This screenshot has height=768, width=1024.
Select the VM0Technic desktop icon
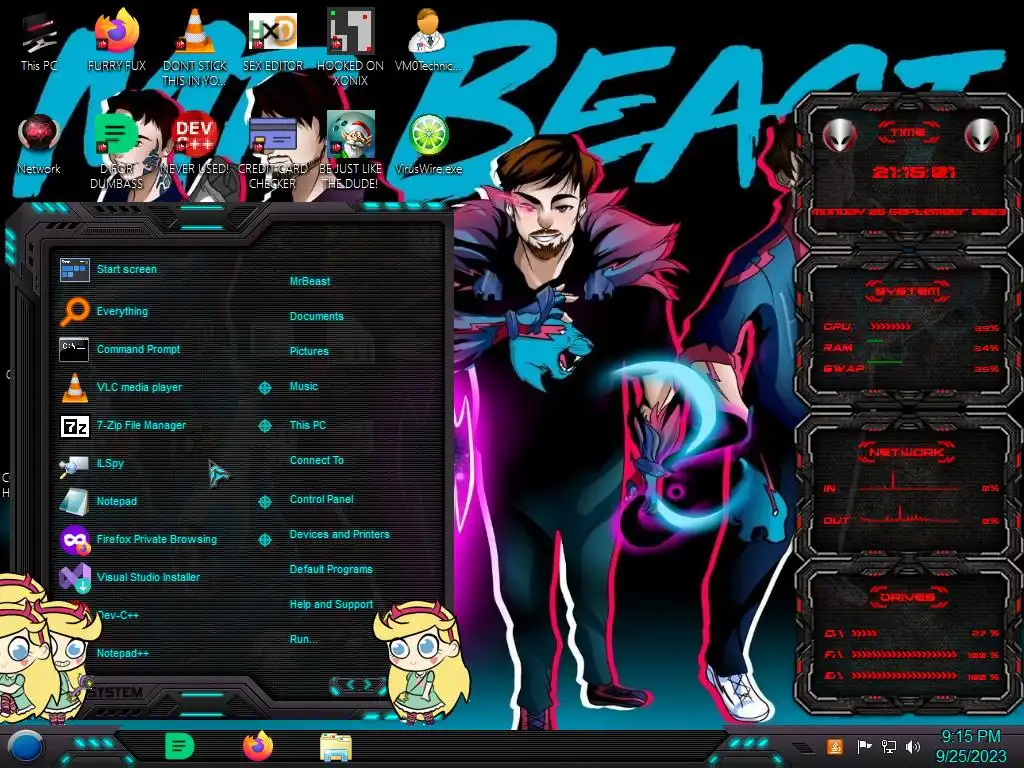[428, 41]
